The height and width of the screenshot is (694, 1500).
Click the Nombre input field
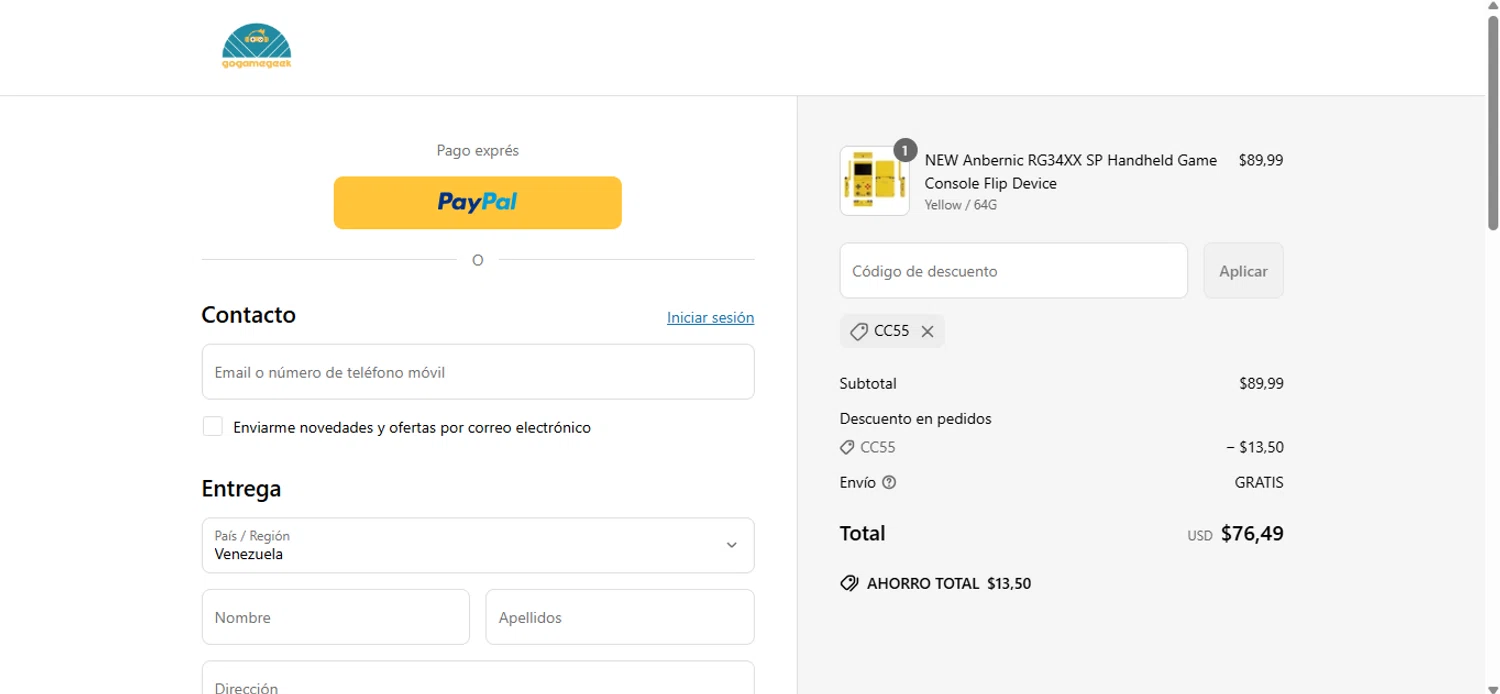(336, 617)
